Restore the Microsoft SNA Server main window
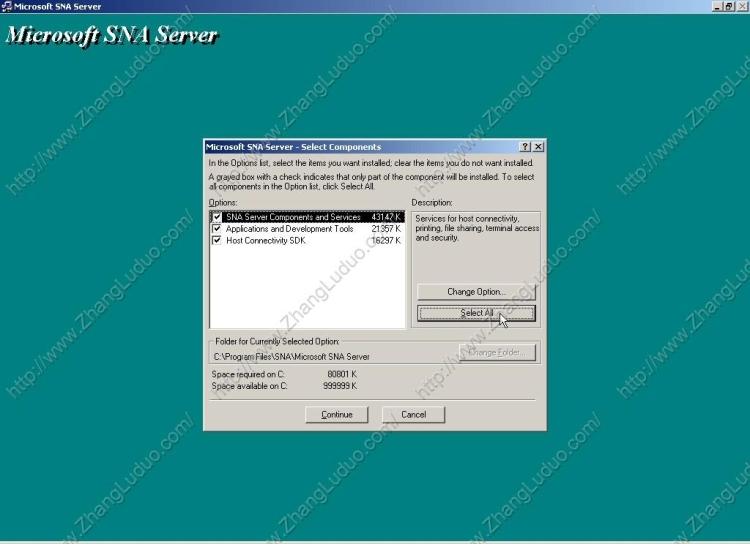The width and height of the screenshot is (750, 544). (x=728, y=6)
